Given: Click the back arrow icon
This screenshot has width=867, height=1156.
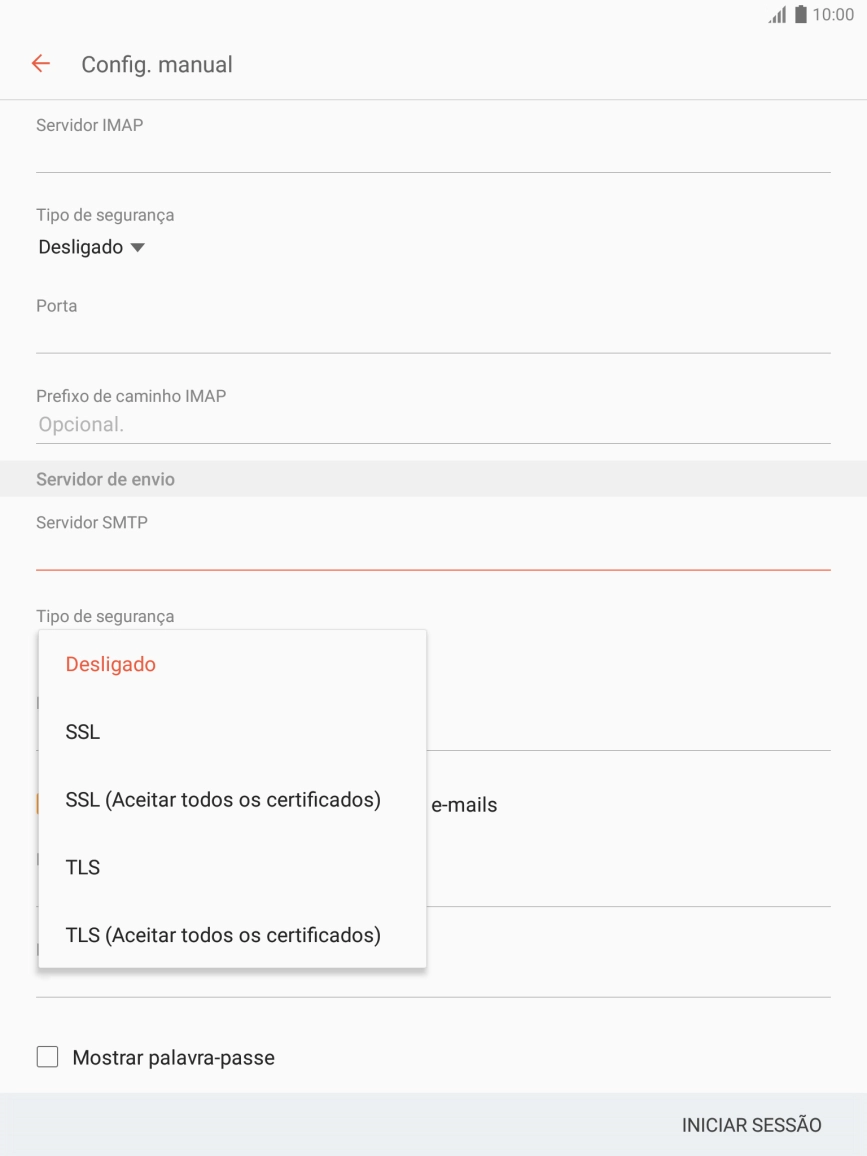Looking at the screenshot, I should click(x=39, y=63).
